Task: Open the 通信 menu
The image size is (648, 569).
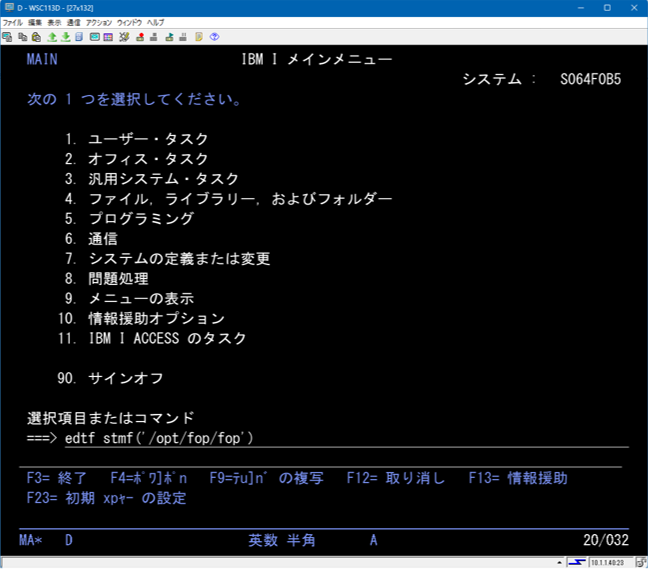Action: click(x=74, y=22)
